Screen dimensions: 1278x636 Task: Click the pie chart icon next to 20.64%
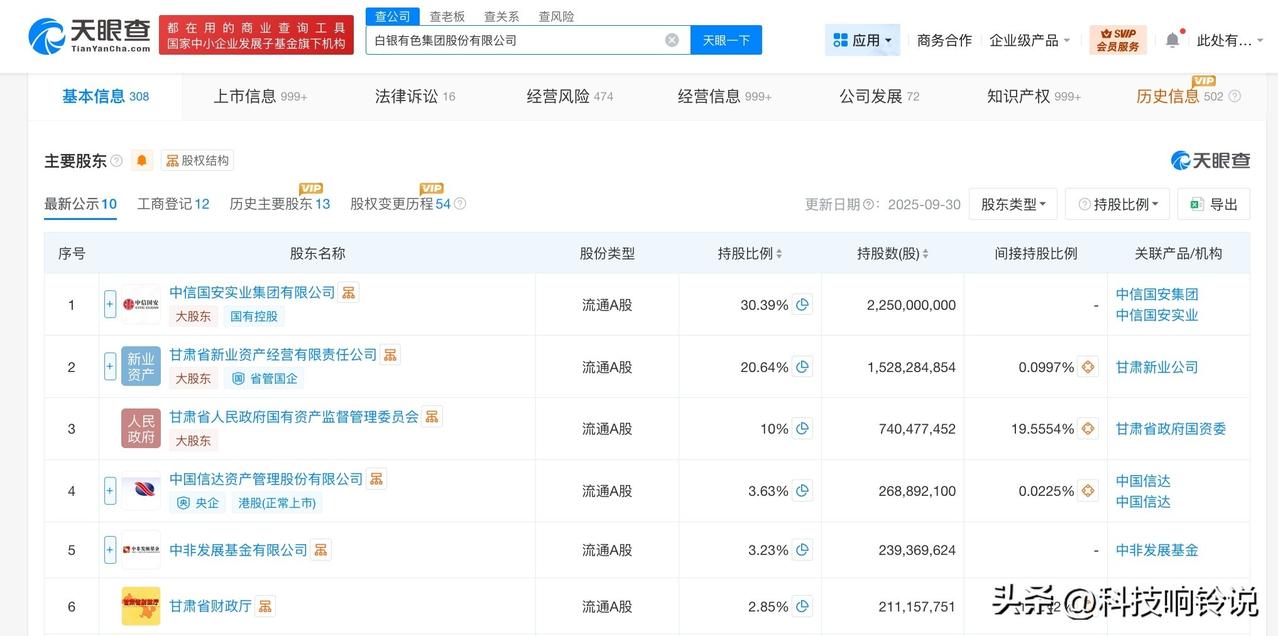(x=802, y=367)
